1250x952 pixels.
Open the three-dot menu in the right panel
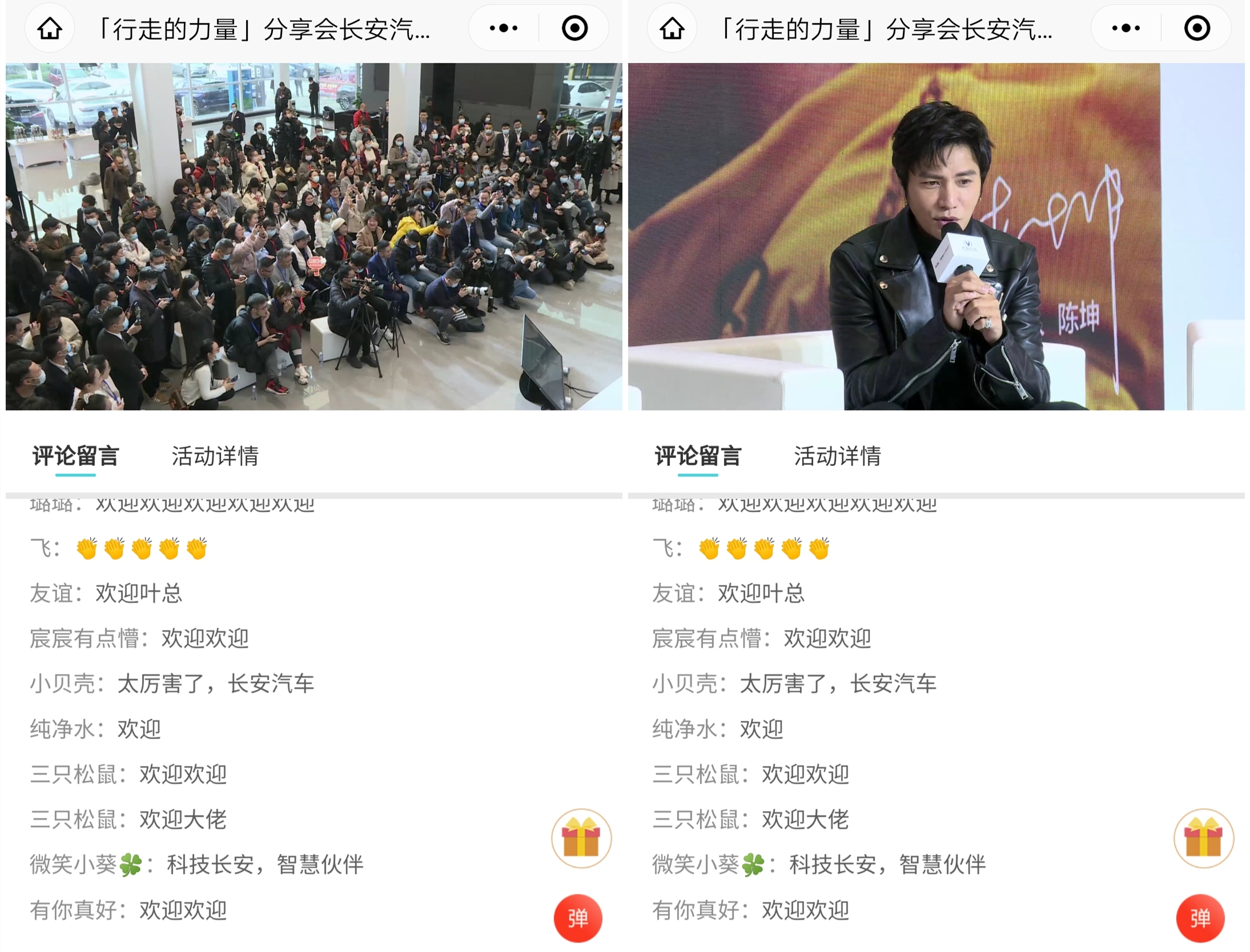(1126, 28)
